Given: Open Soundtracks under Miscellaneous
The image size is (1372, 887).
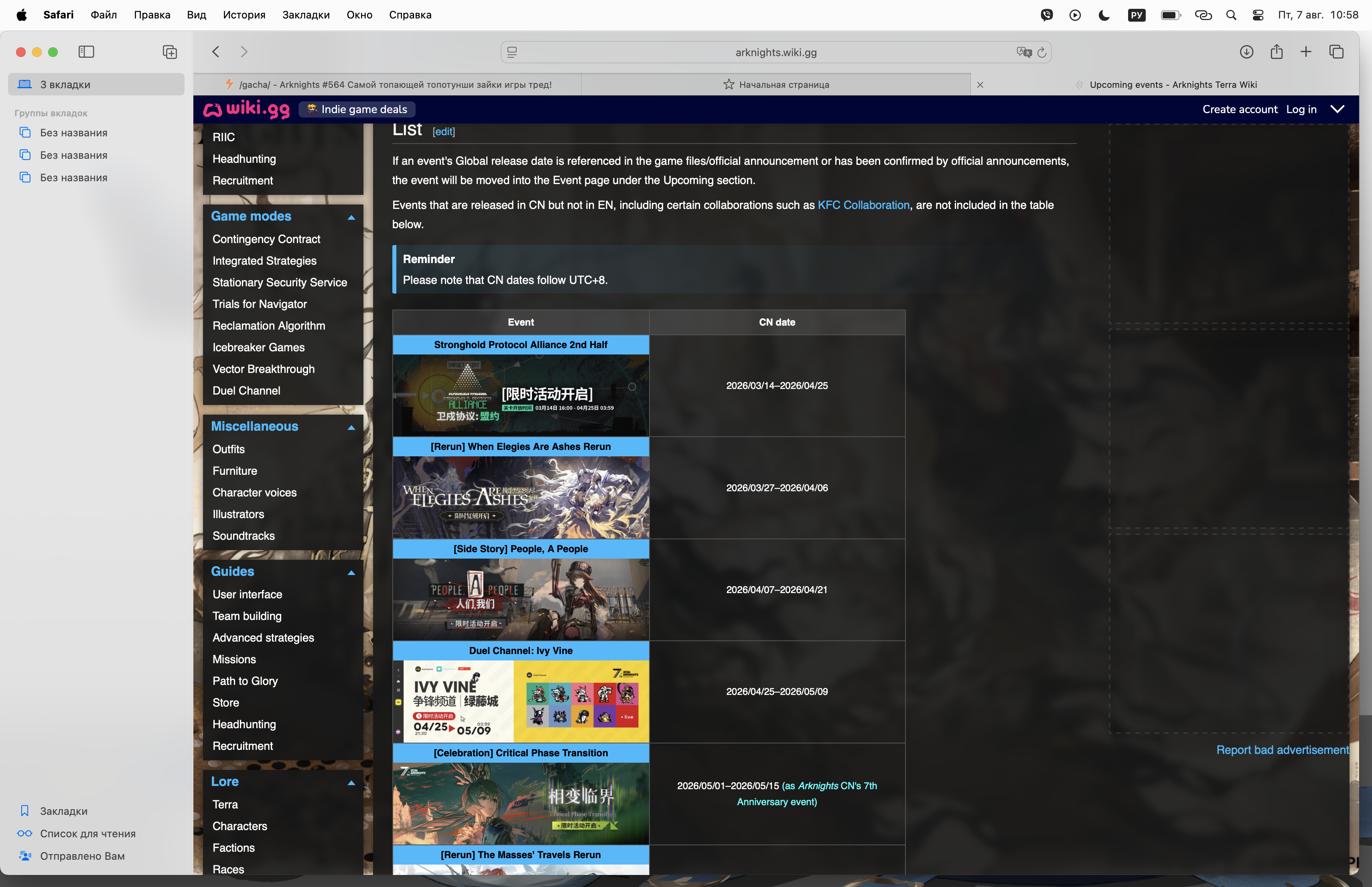Looking at the screenshot, I should (x=244, y=536).
